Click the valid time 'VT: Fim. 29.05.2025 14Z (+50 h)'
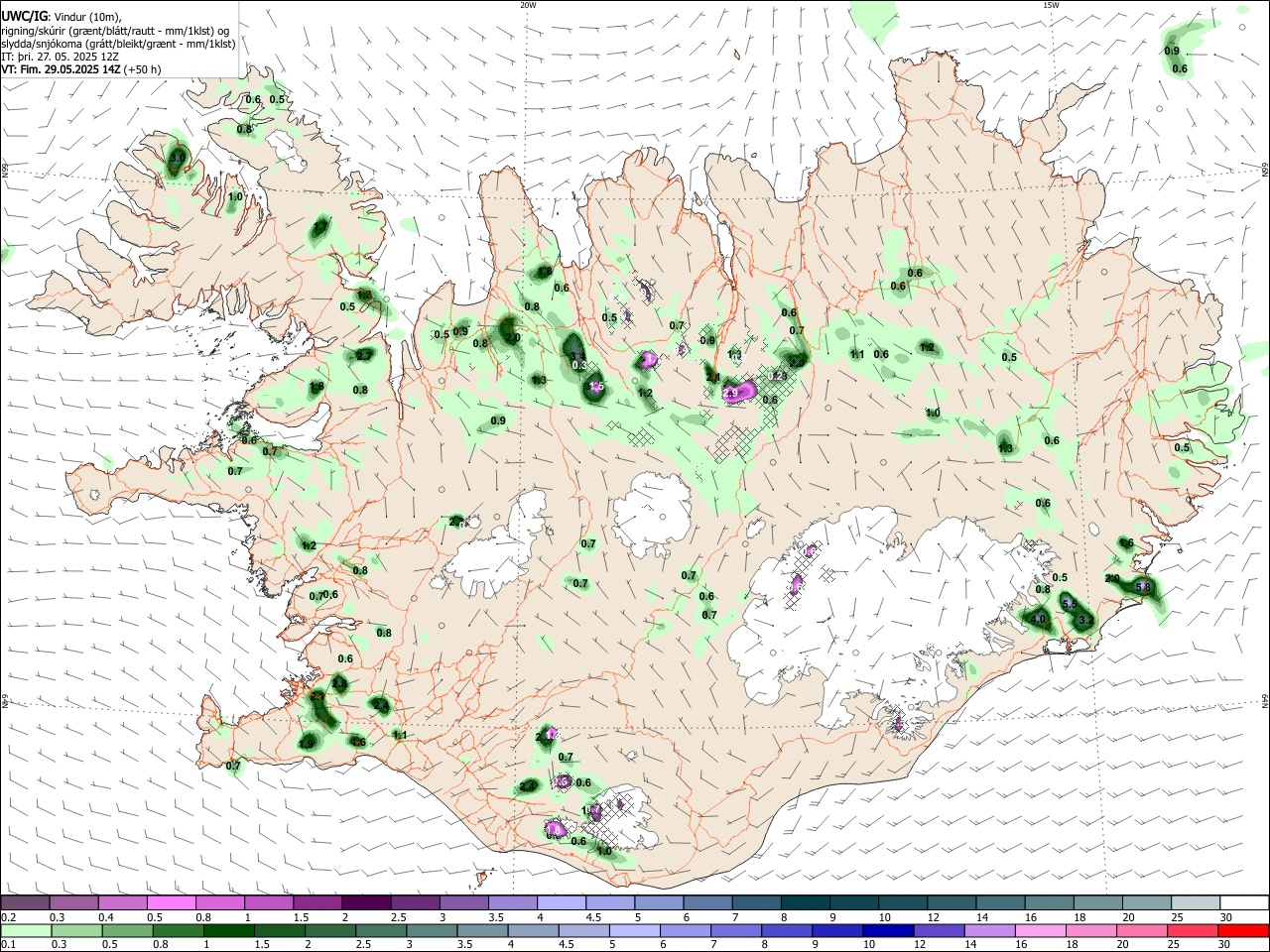 (x=80, y=69)
